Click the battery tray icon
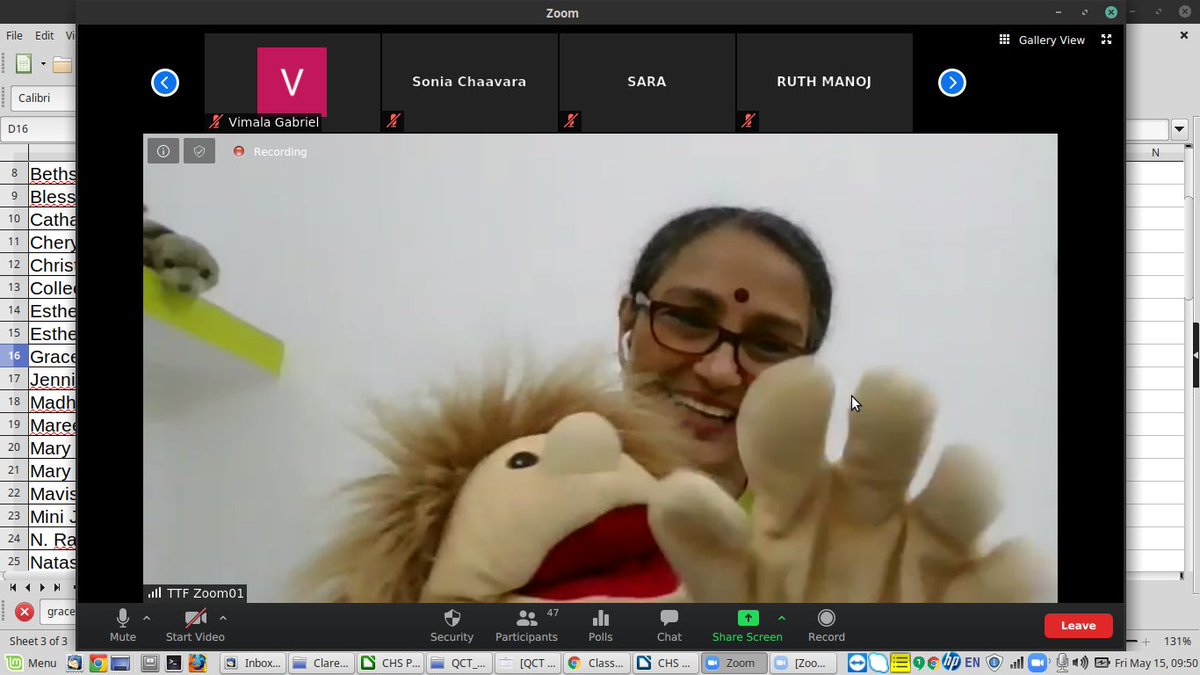This screenshot has height=675, width=1200. click(x=1101, y=662)
